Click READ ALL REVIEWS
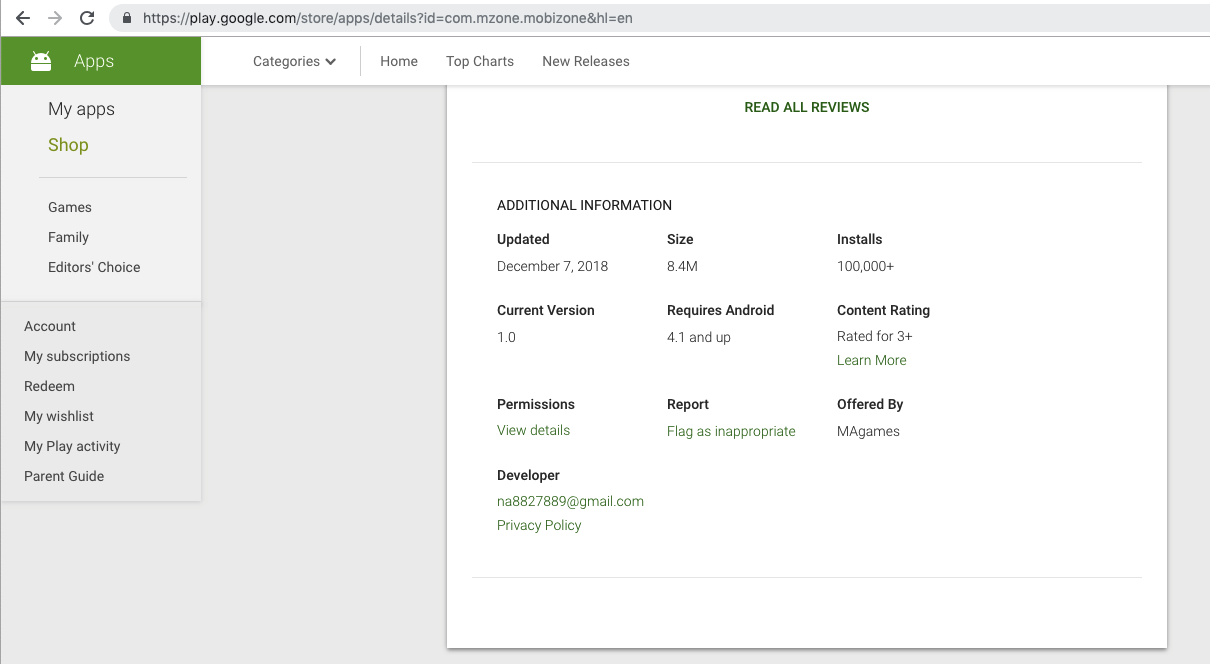The image size is (1210, 664). (807, 107)
